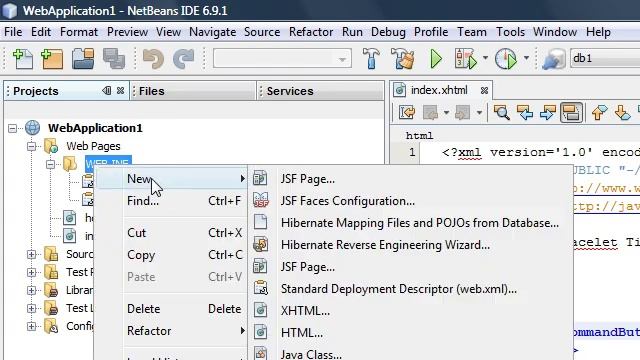Image resolution: width=640 pixels, height=360 pixels.
Task: Open the Refactor menu in menu bar
Action: click(311, 32)
